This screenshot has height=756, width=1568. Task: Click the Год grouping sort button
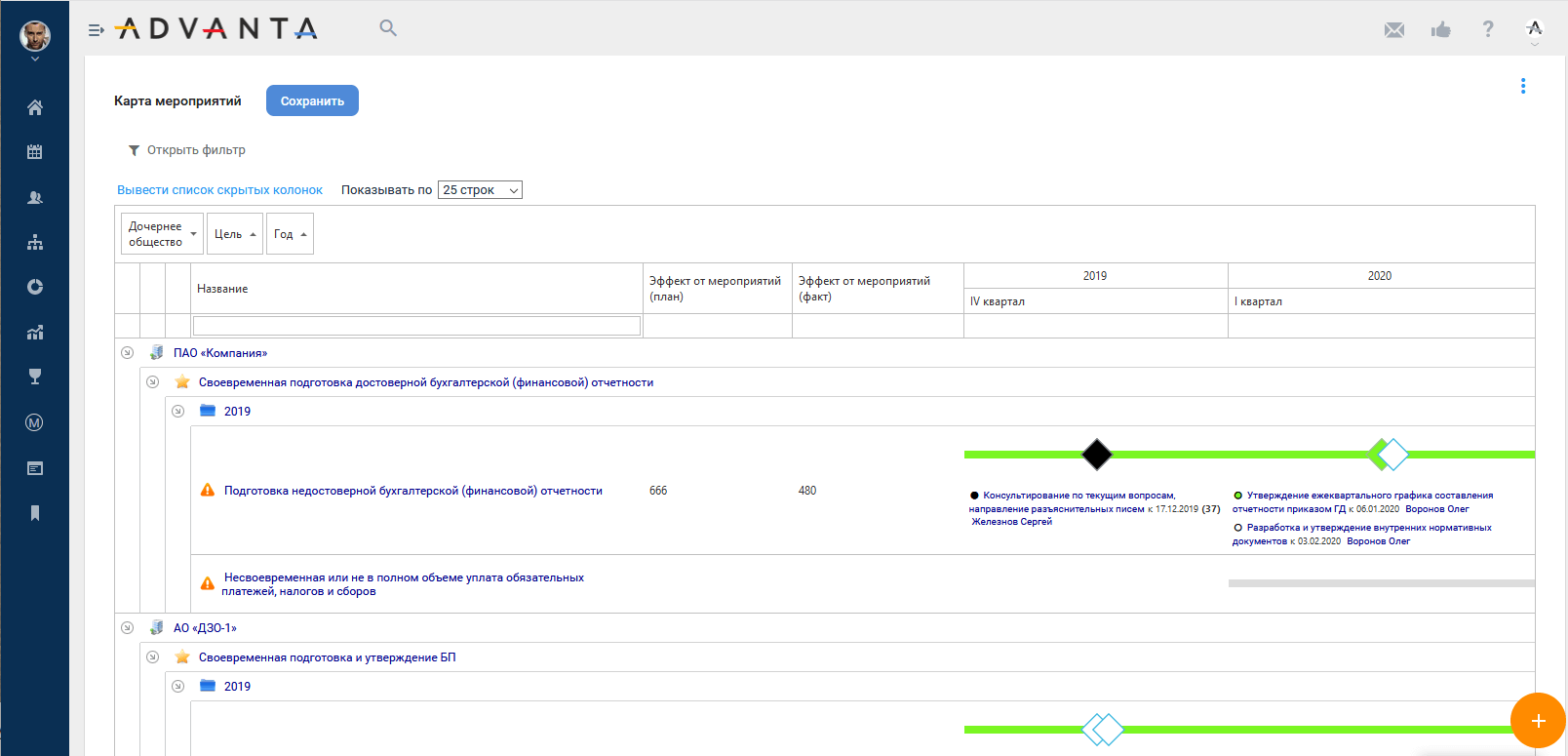290,234
